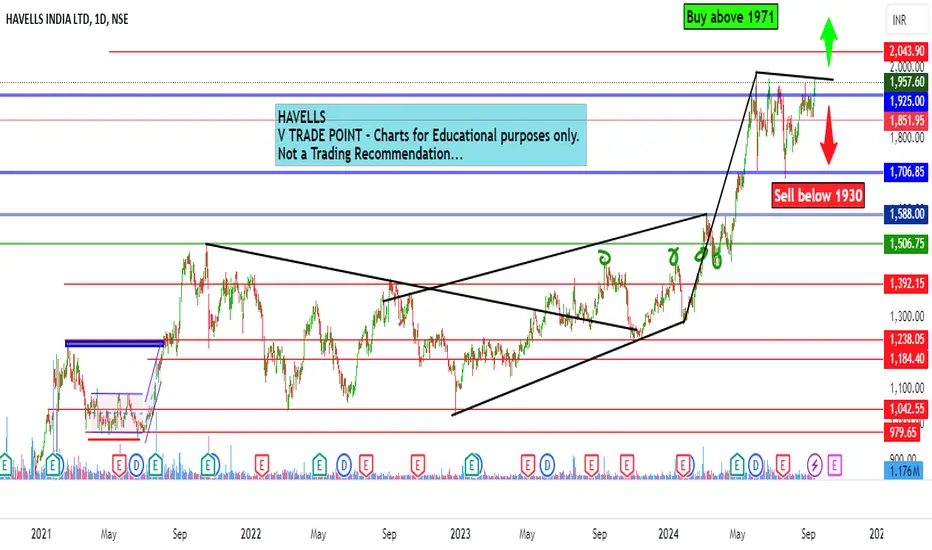Select the green earnings marker just after 2023 label
Viewport: 932px width, 550px height.
pos(473,464)
